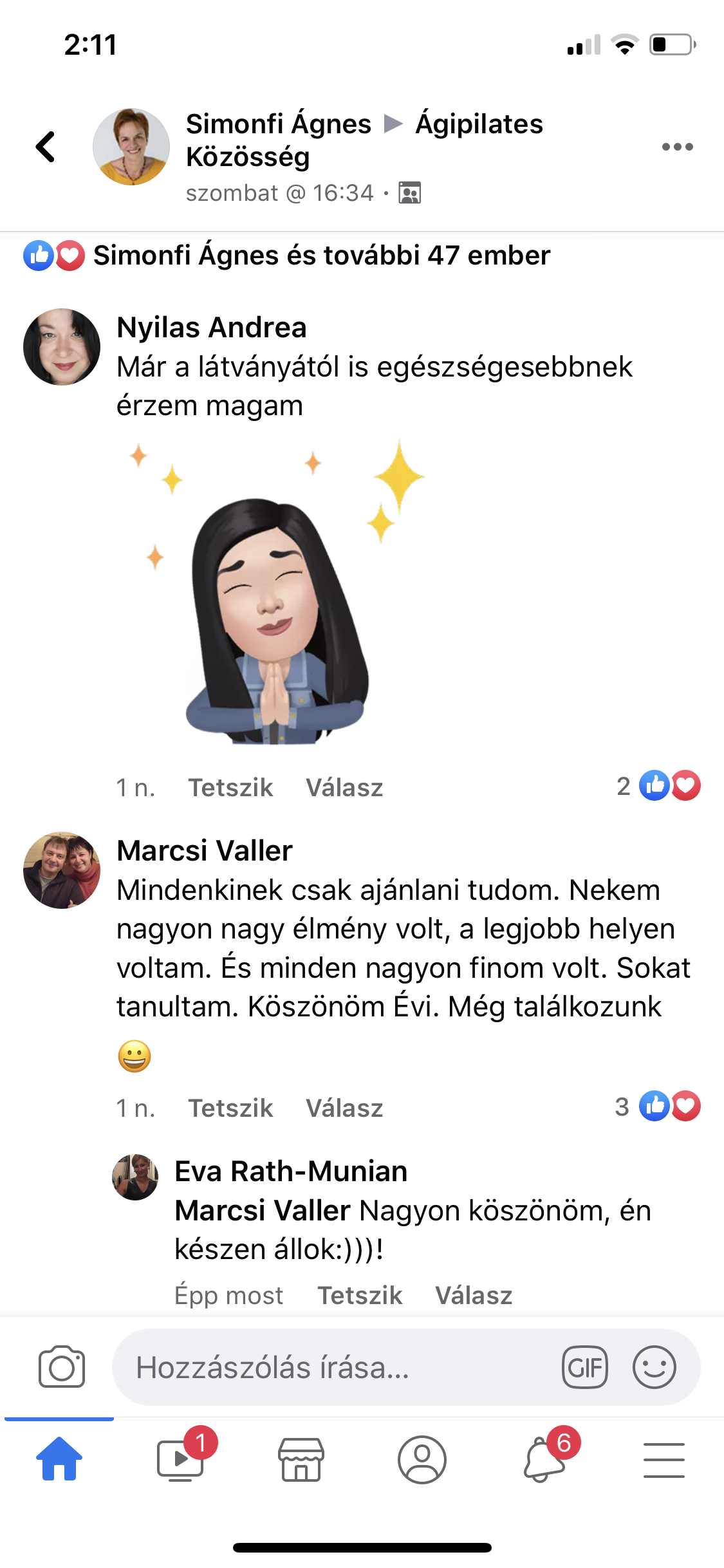Like Nyilas Andrea's comment via Tetszik
The height and width of the screenshot is (1568, 724).
pyautogui.click(x=230, y=787)
